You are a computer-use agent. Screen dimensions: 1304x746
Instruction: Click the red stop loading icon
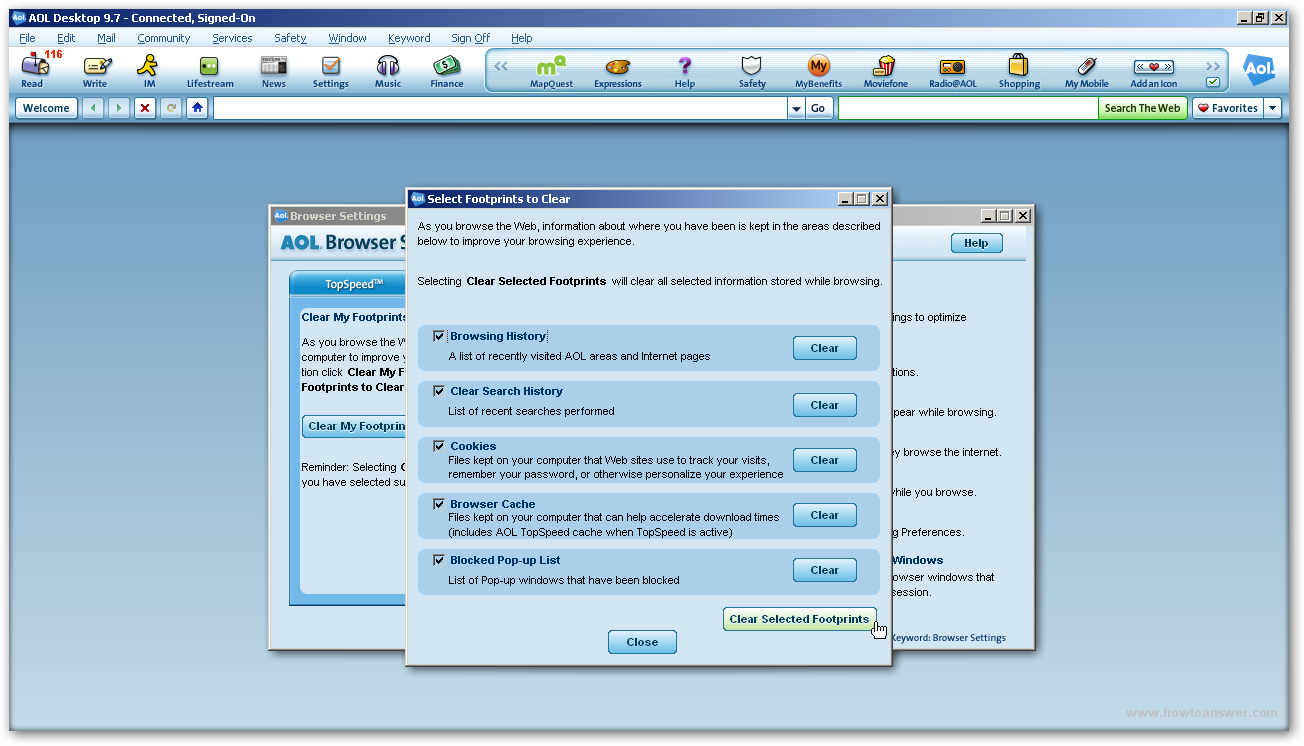pos(146,108)
